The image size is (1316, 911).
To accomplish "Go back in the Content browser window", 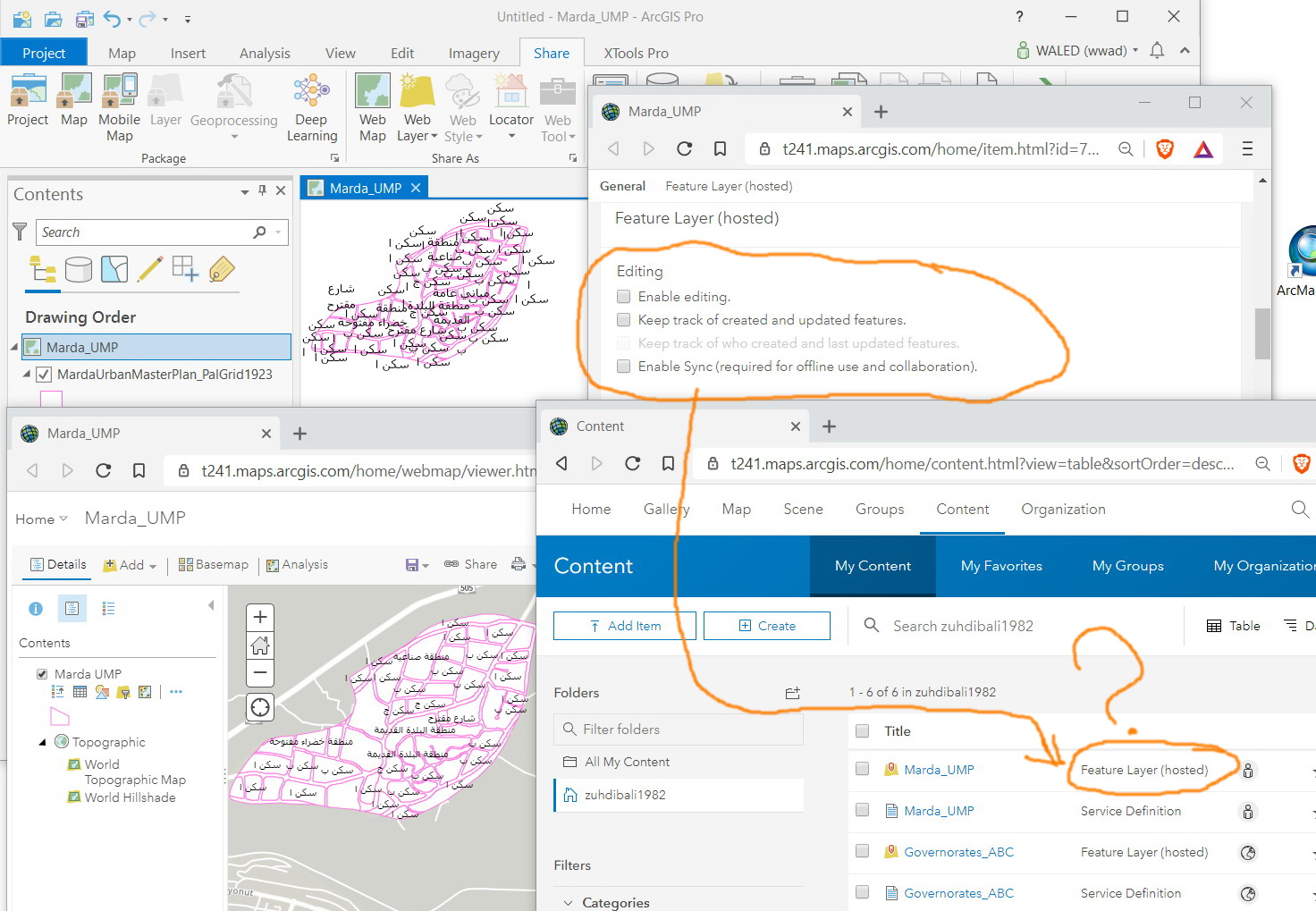I will click(561, 463).
